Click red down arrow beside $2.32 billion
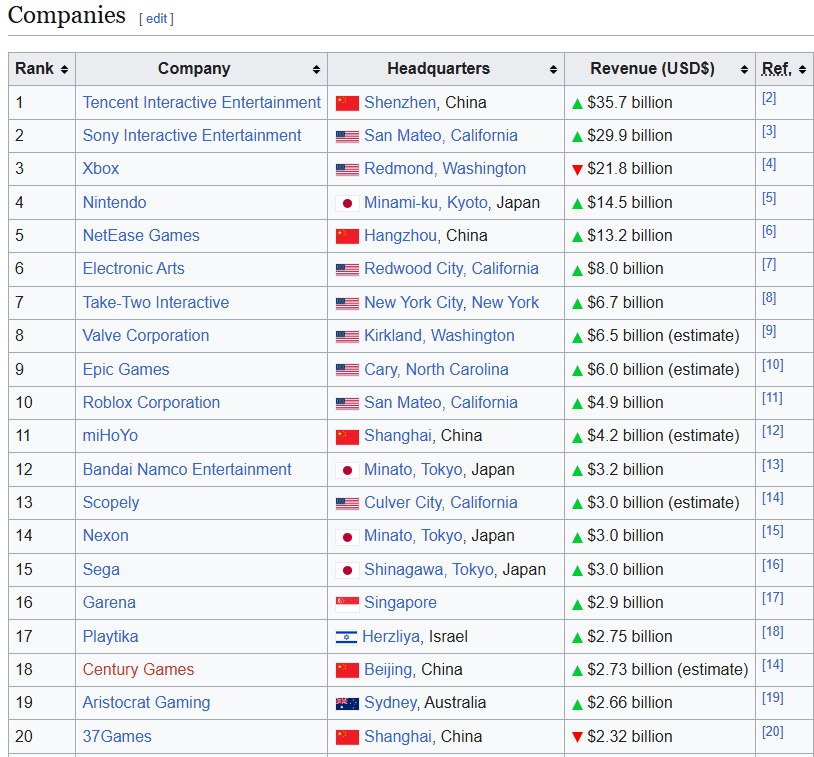The width and height of the screenshot is (814, 757). click(577, 737)
